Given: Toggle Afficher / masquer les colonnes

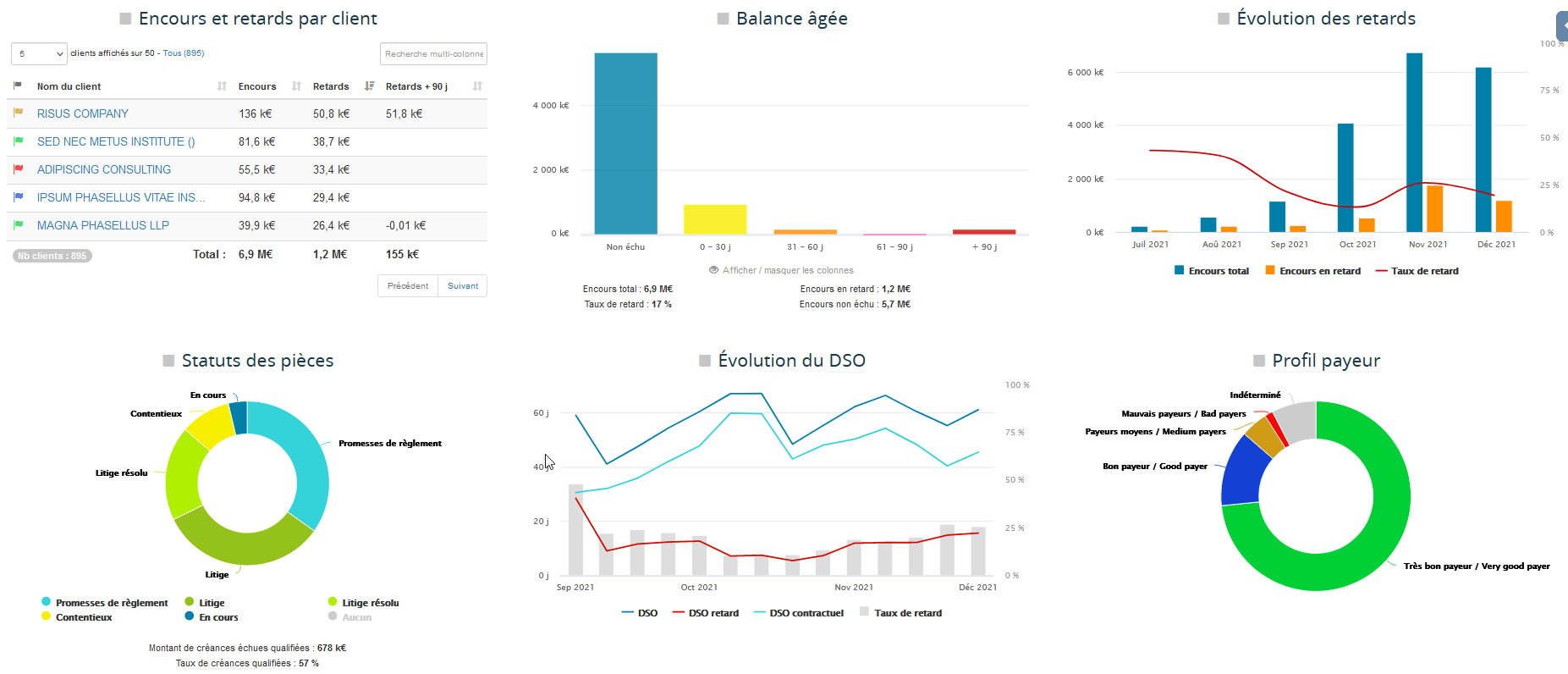Looking at the screenshot, I should [x=780, y=270].
